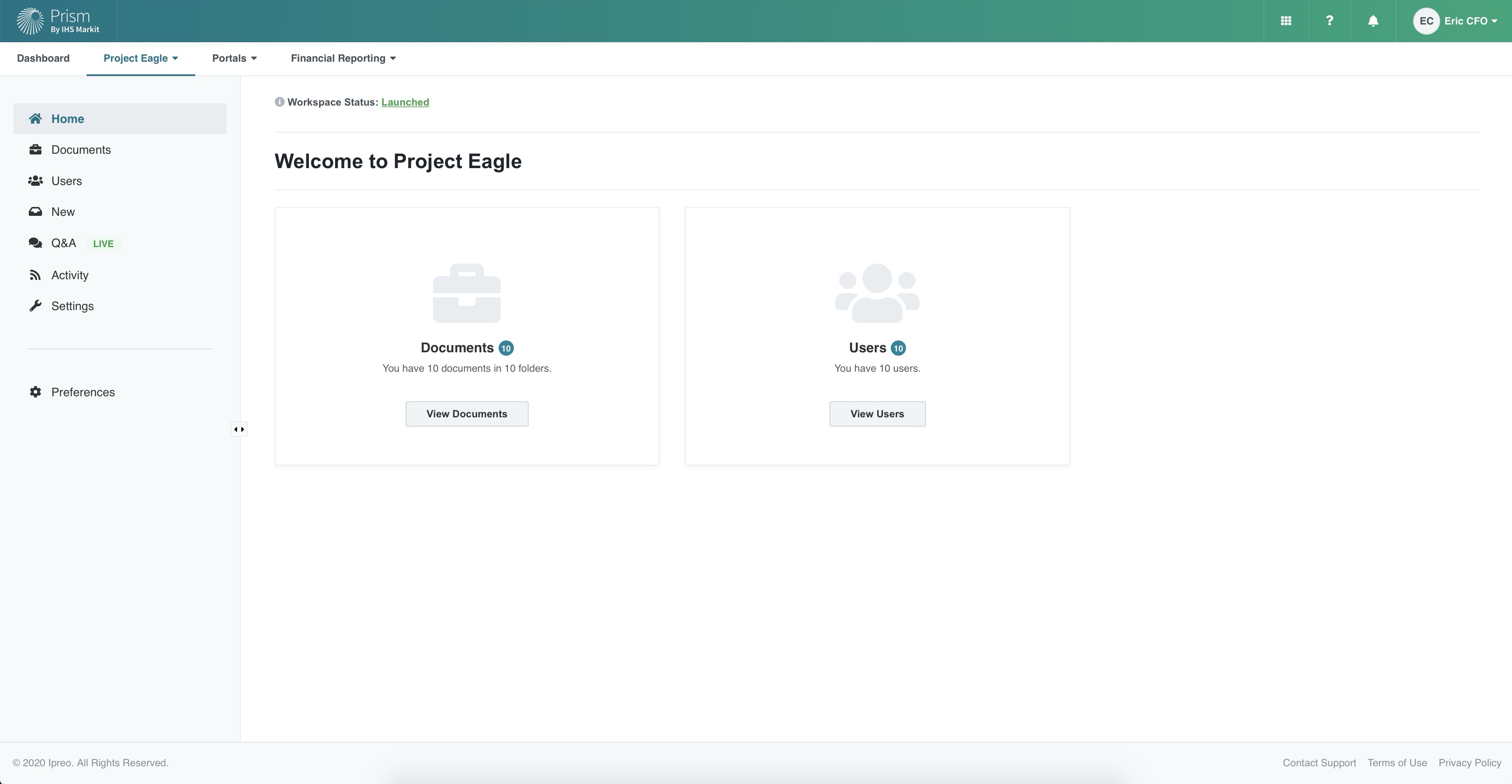The width and height of the screenshot is (1512, 784).
Task: Click the EC user avatar
Action: click(1426, 21)
